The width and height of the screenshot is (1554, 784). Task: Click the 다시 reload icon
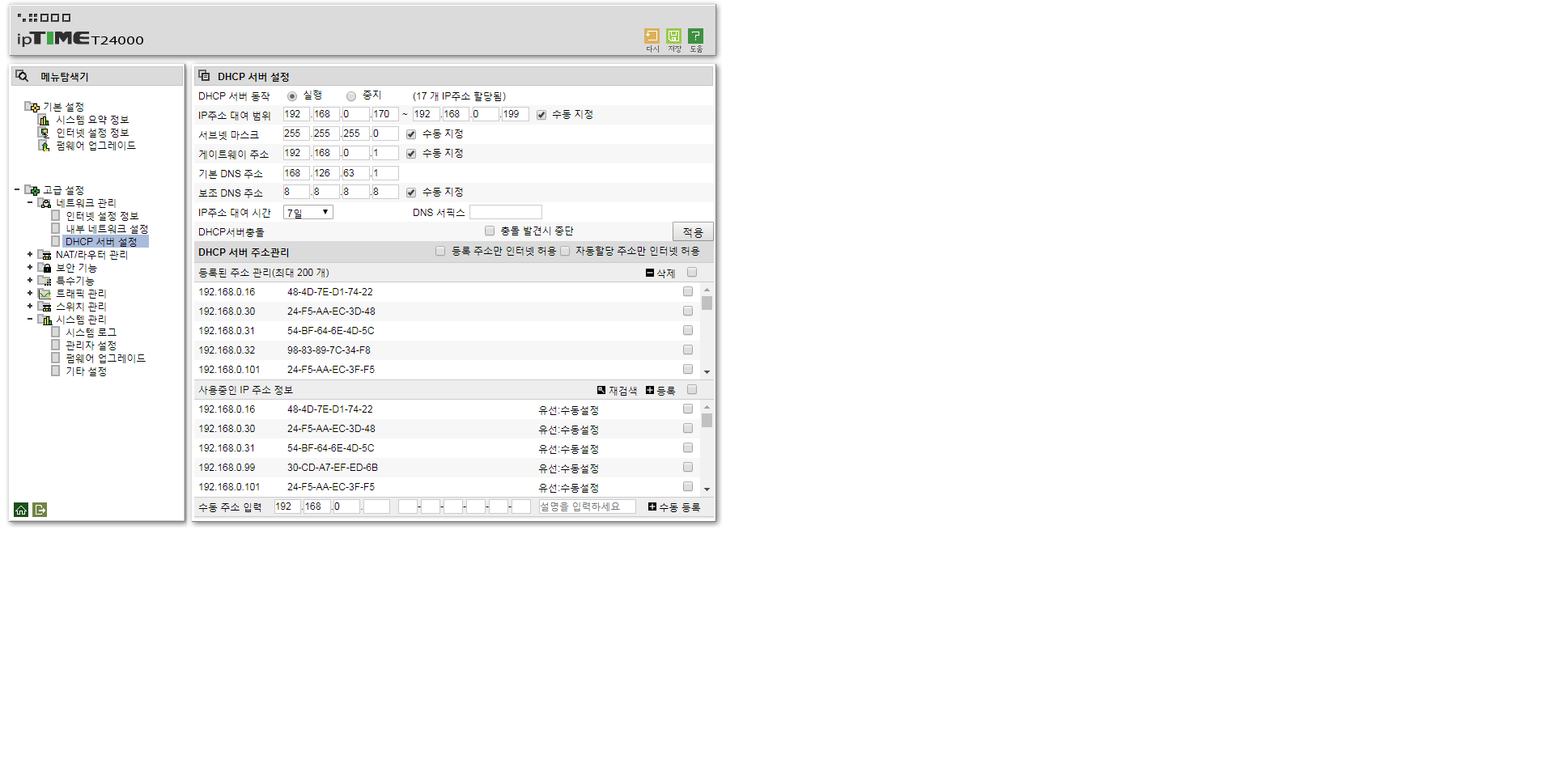coord(652,36)
